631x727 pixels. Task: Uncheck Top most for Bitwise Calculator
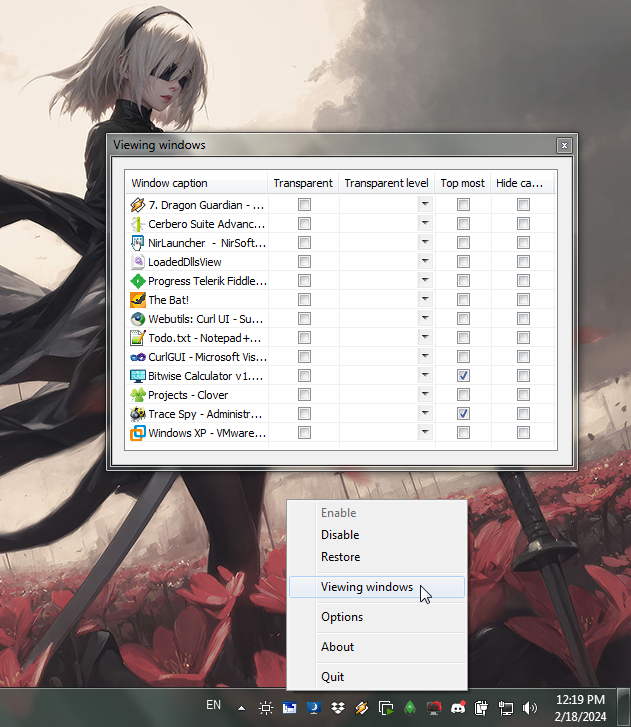click(x=463, y=376)
